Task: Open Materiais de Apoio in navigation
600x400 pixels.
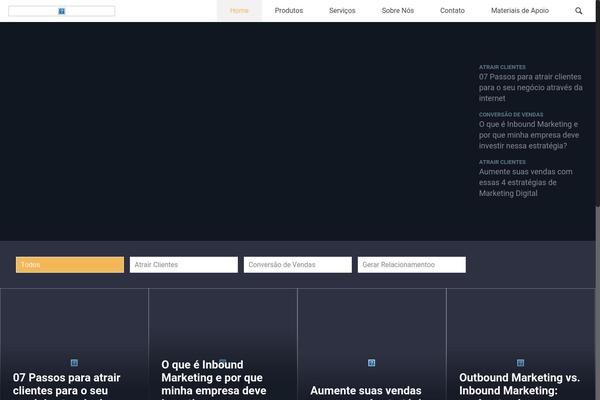Action: click(520, 11)
